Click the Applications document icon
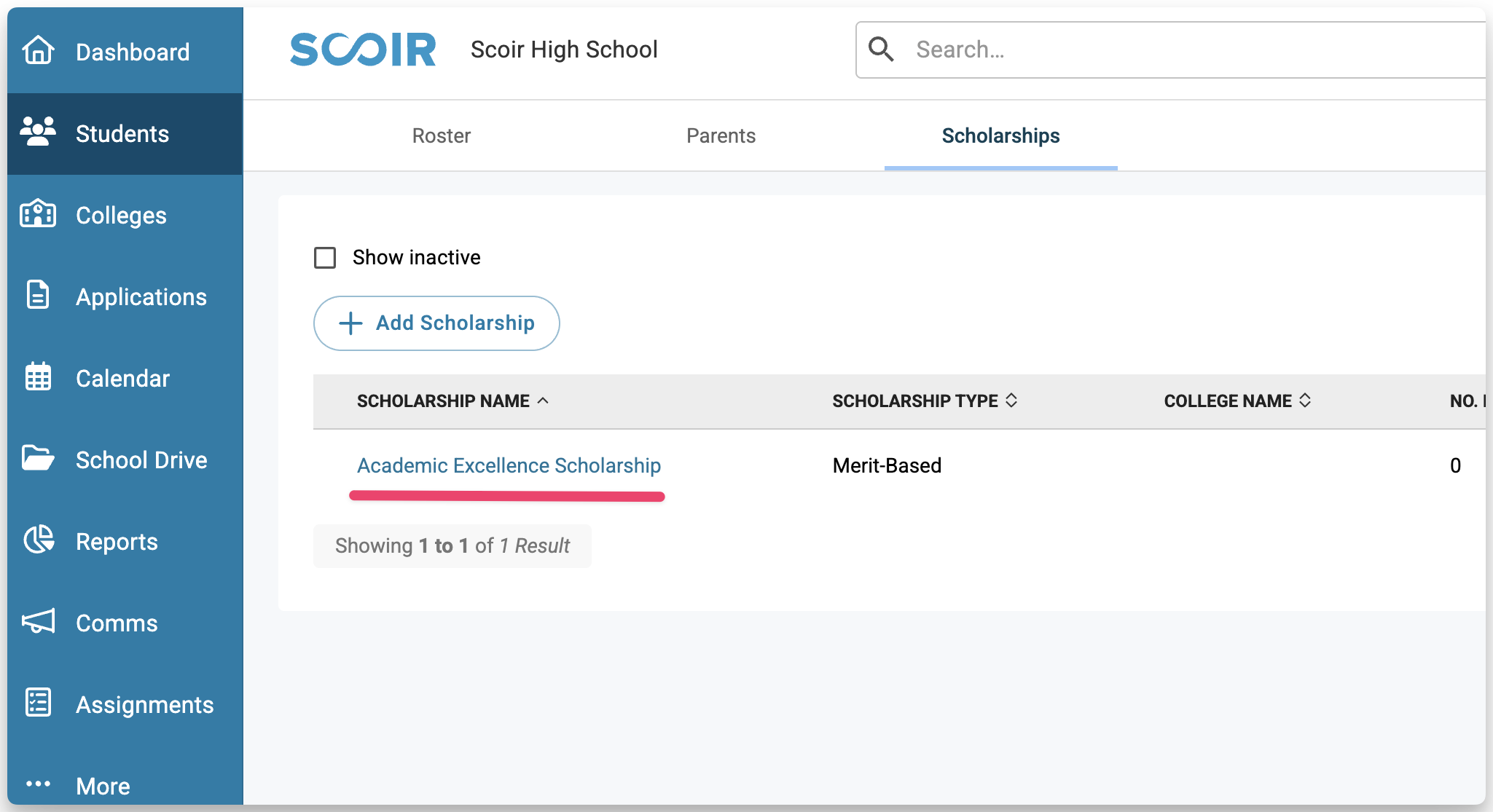This screenshot has width=1493, height=812. coord(38,296)
